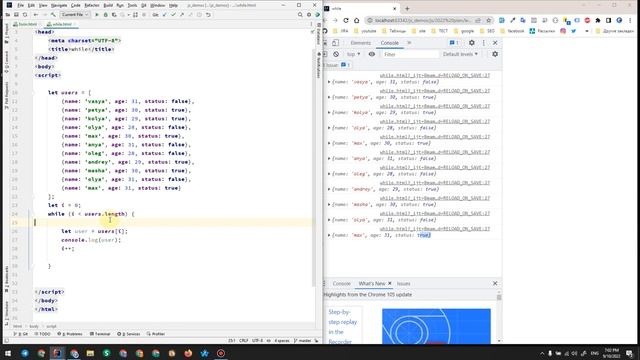The image size is (640, 360).
Task: Expand the 'andrey' object in the console
Action: pyautogui.click(x=329, y=189)
